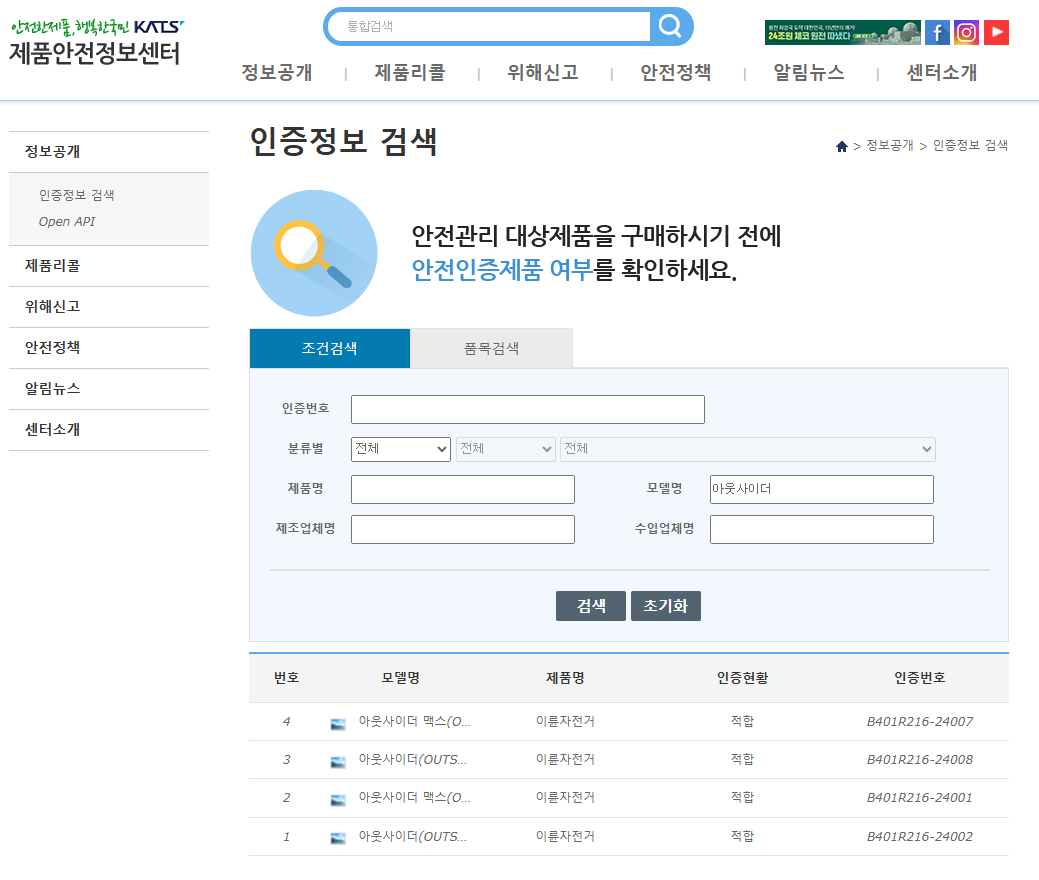Select 센터소개 in the sidebar

[52, 430]
